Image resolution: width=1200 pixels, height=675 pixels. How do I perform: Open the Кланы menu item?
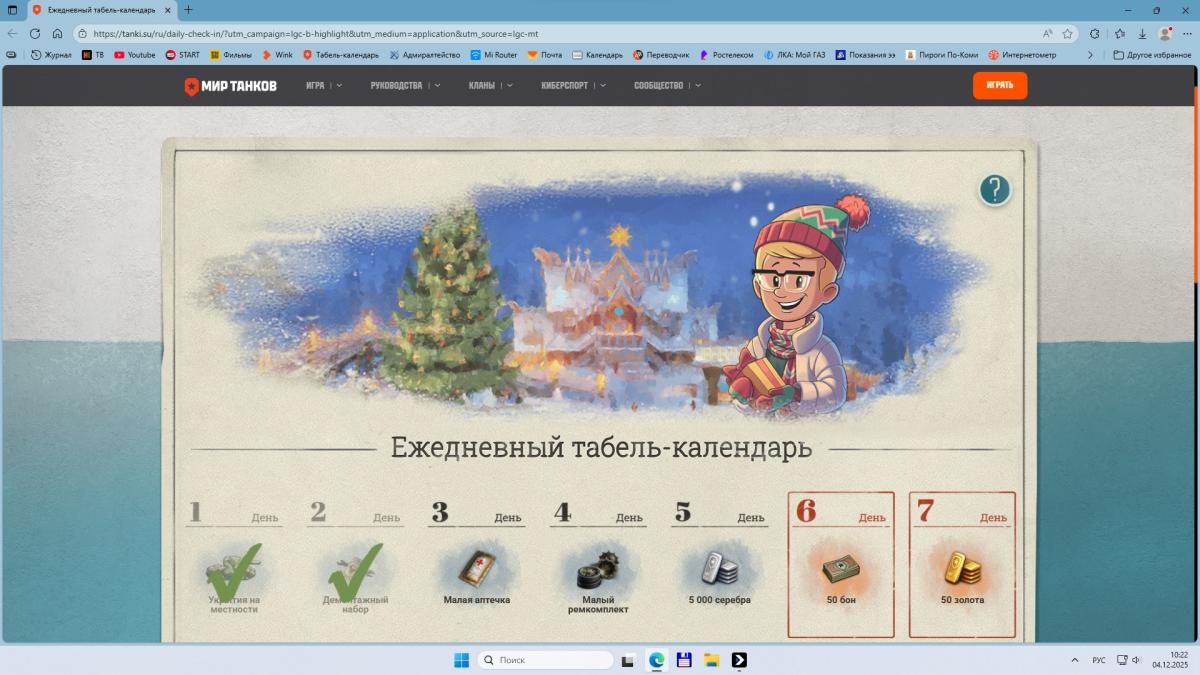click(x=481, y=86)
